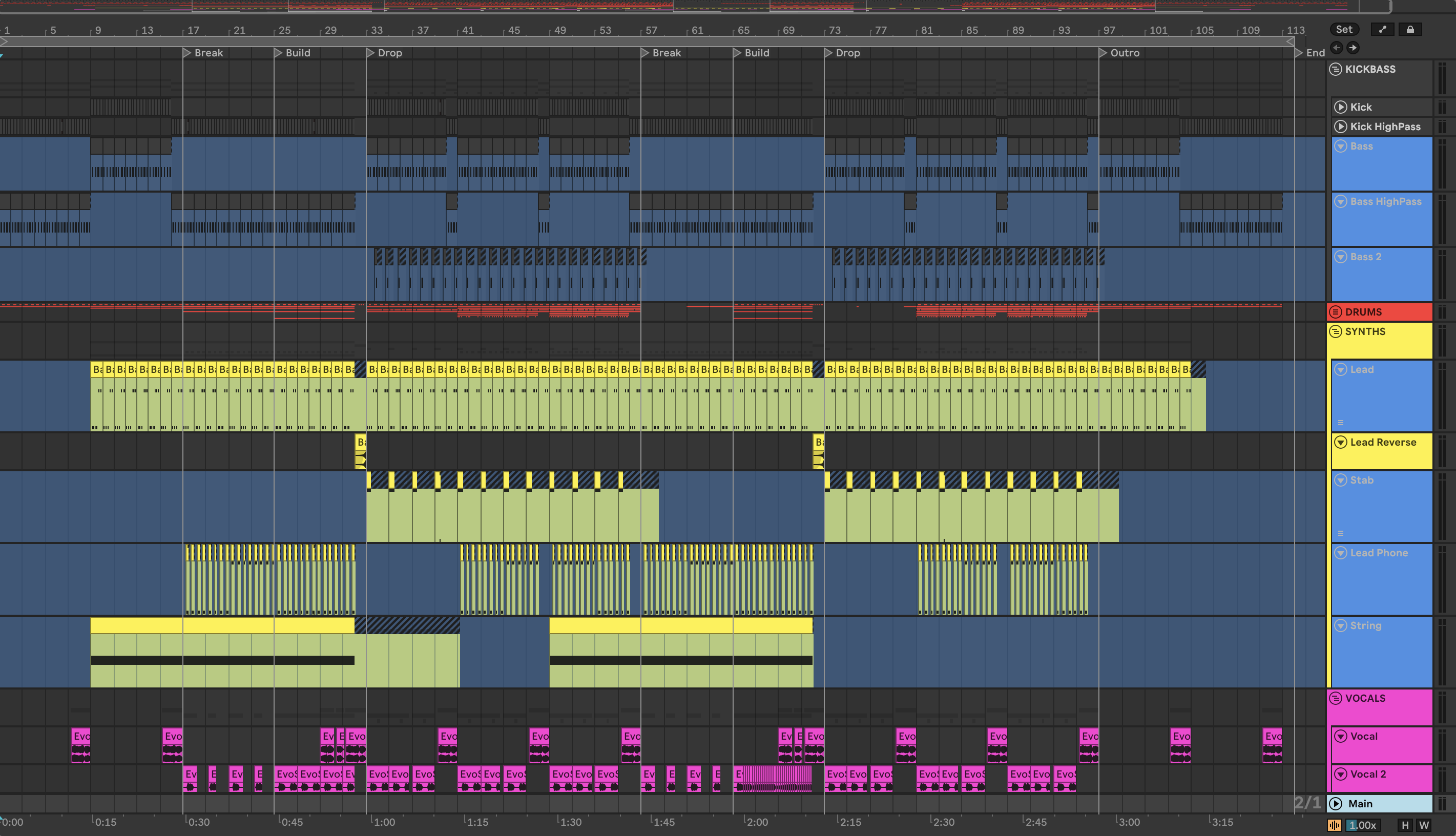Fold the Lead Reverse track arrow
This screenshot has height=836, width=1456.
[x=1341, y=442]
